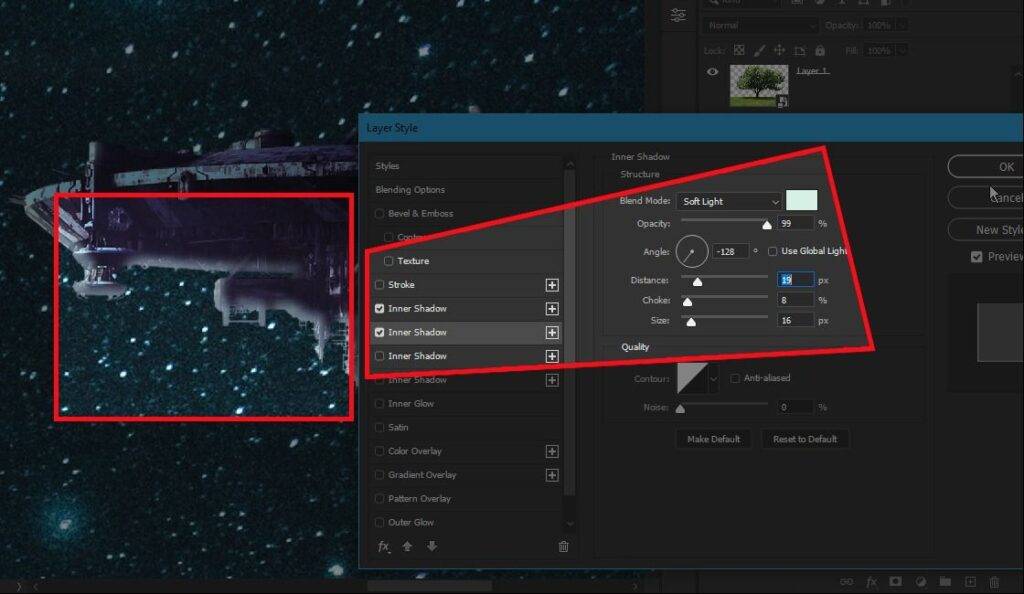Click the Lock position move icon
Image resolution: width=1024 pixels, height=594 pixels.
(780, 50)
